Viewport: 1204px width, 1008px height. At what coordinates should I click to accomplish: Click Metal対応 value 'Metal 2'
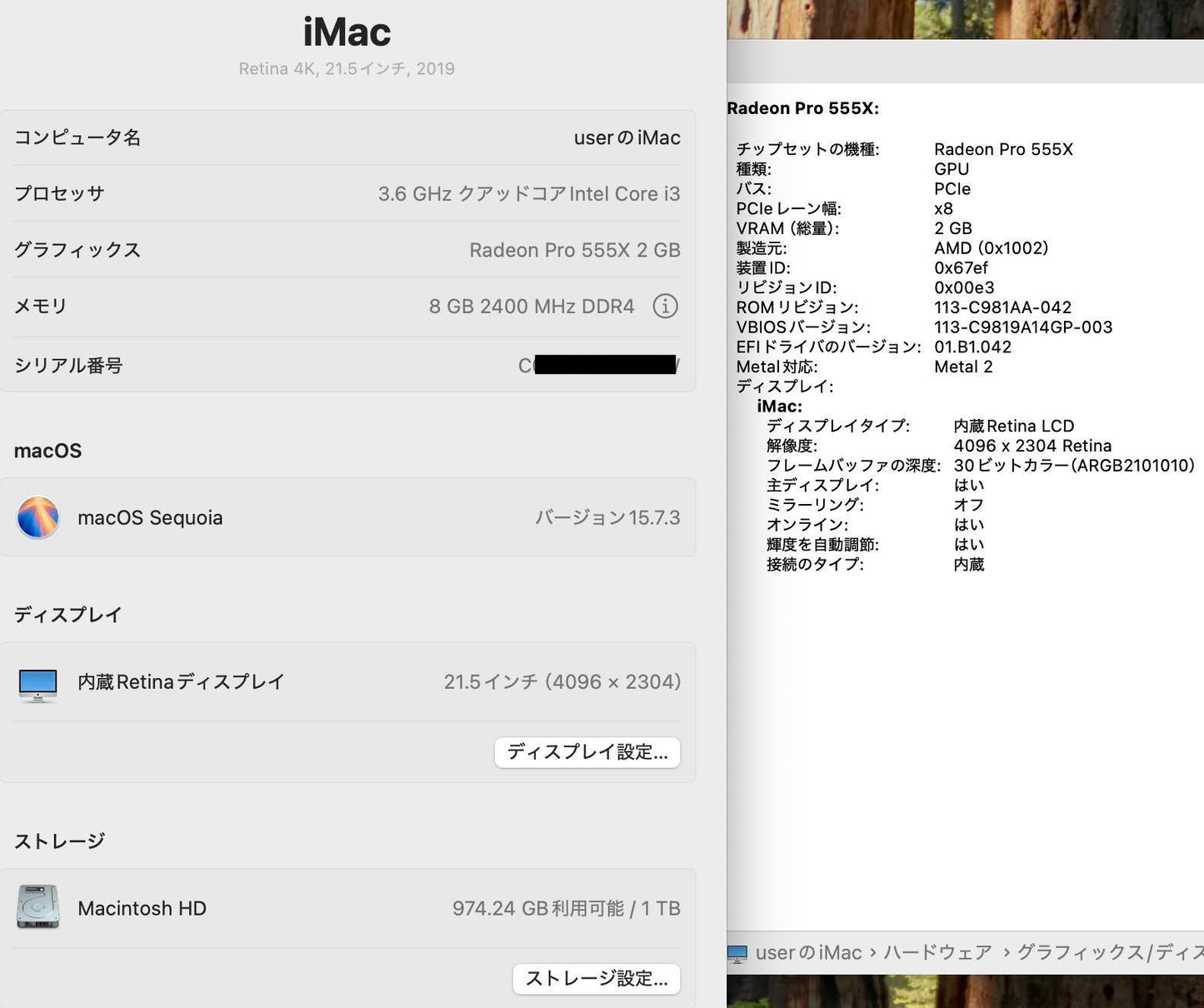[963, 367]
